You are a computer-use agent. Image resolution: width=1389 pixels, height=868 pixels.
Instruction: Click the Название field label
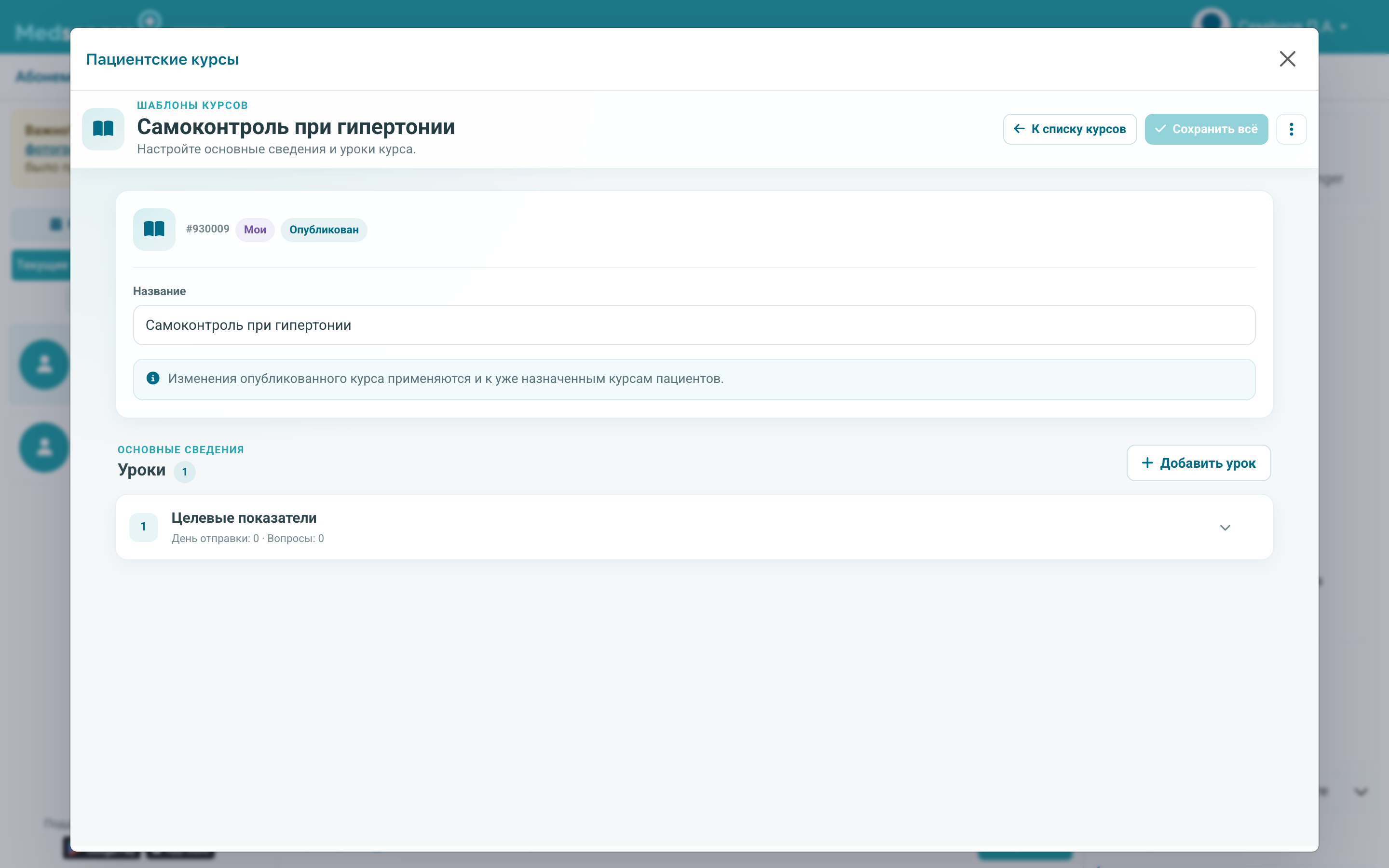point(160,291)
